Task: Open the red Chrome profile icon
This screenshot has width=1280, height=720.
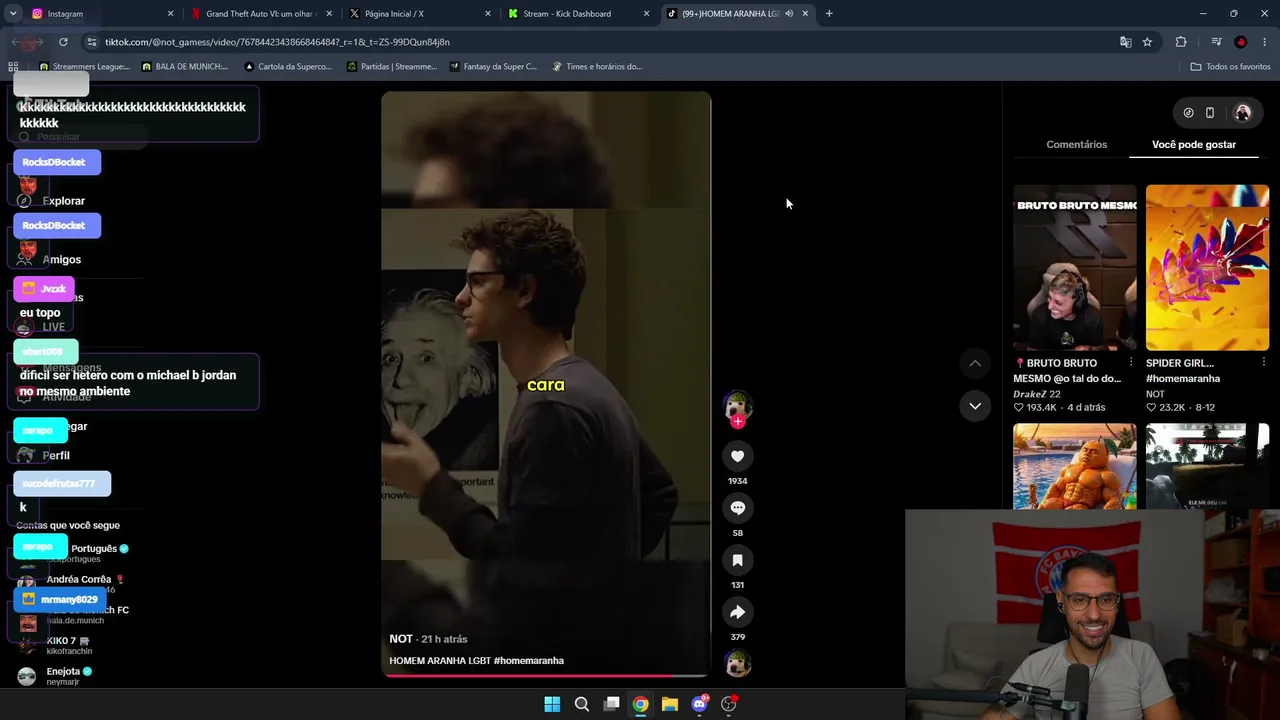Action: tap(1241, 42)
